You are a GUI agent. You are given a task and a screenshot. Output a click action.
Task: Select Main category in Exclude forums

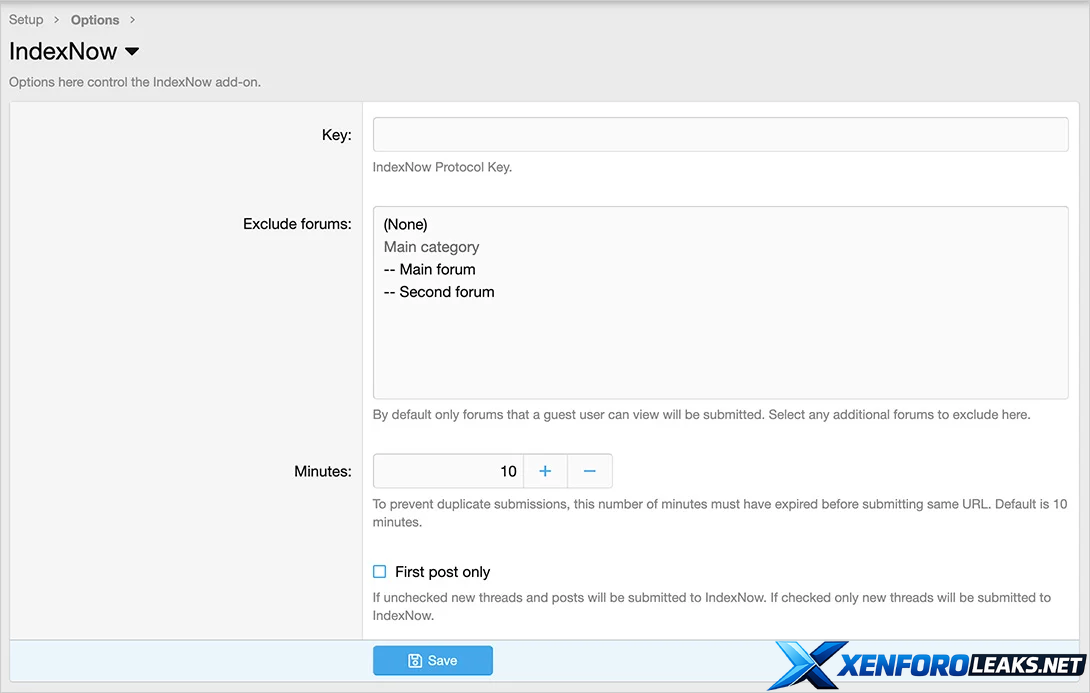431,246
